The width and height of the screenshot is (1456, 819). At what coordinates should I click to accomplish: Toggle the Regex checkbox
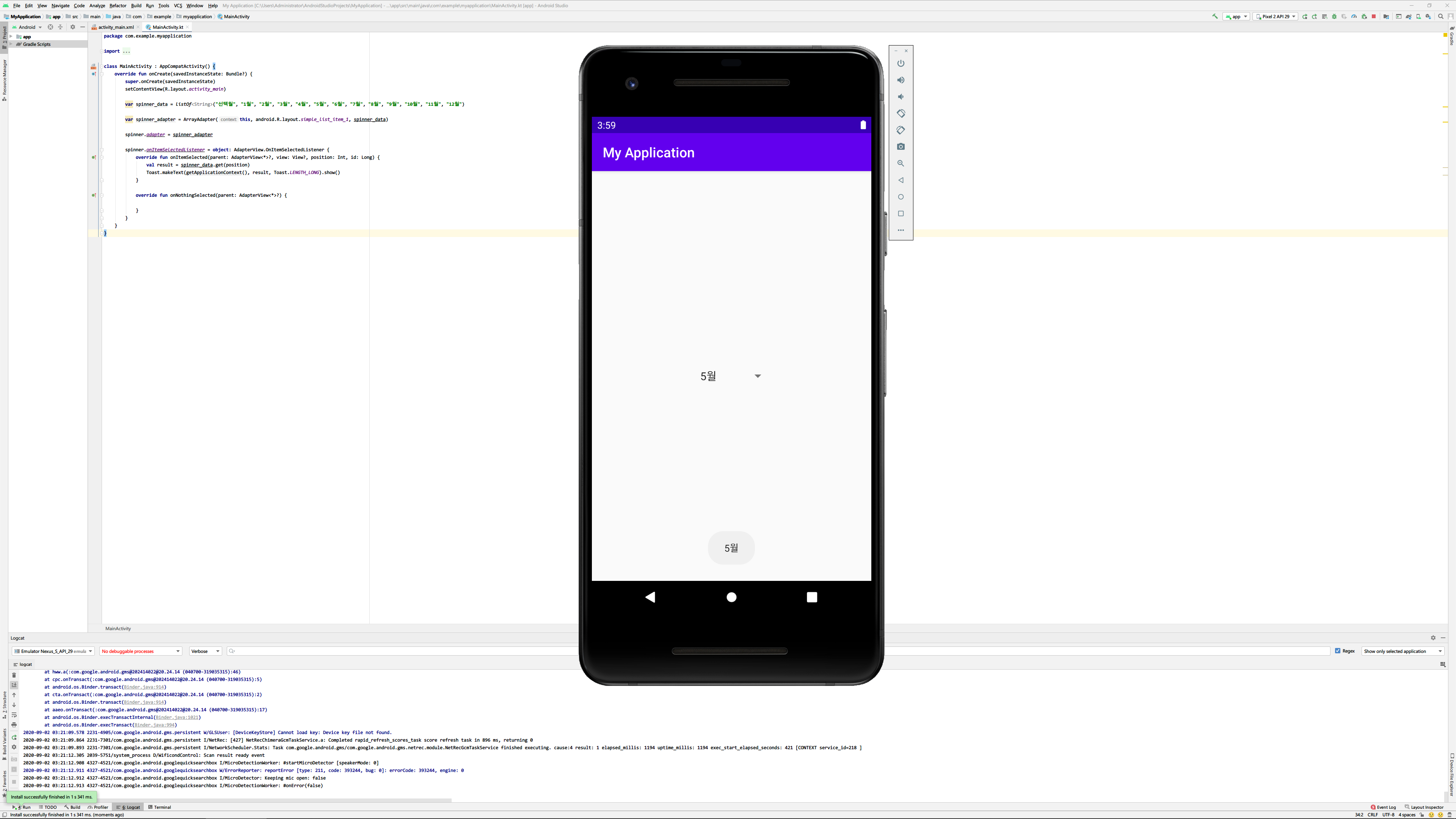(1338, 651)
